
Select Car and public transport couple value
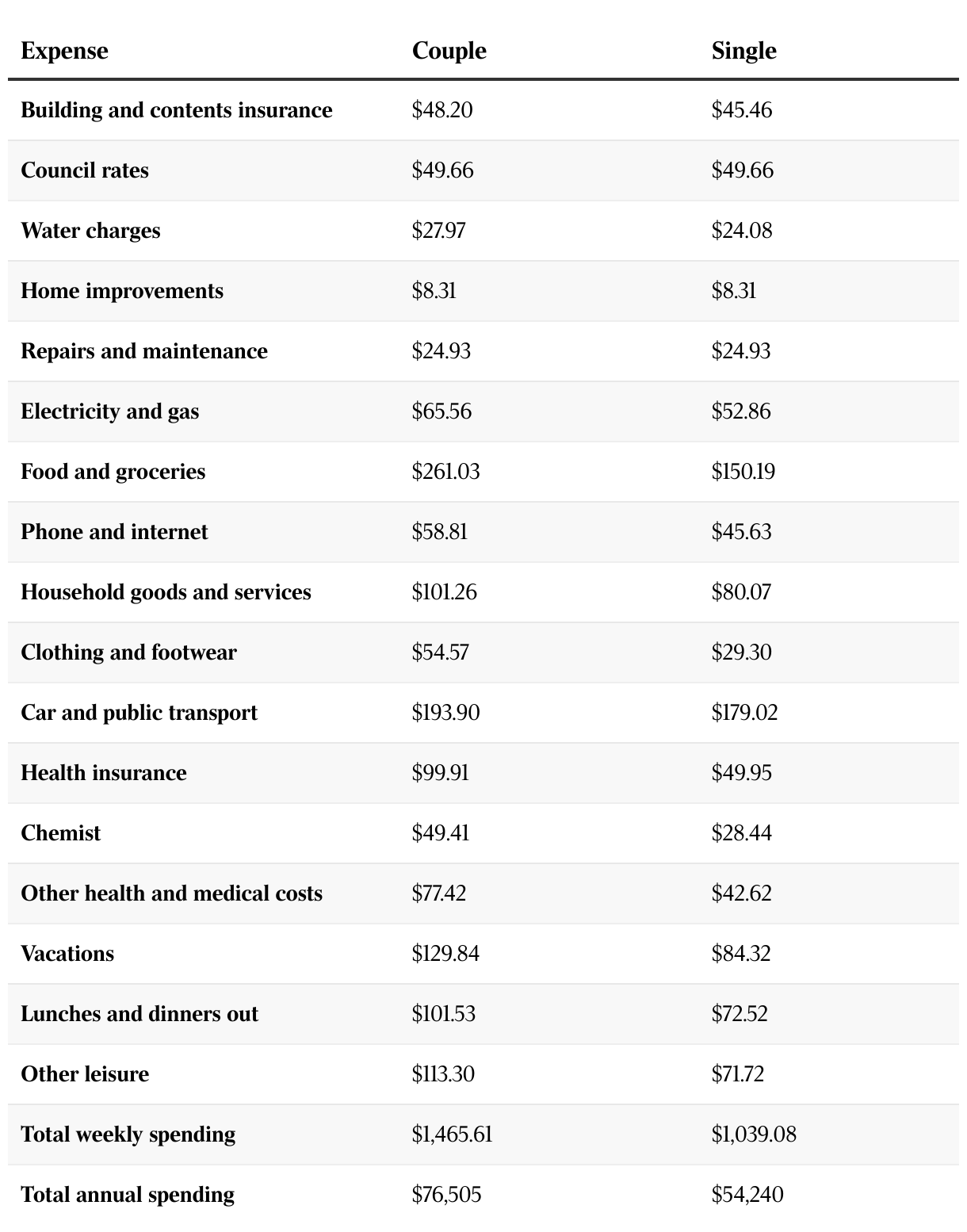445,713
